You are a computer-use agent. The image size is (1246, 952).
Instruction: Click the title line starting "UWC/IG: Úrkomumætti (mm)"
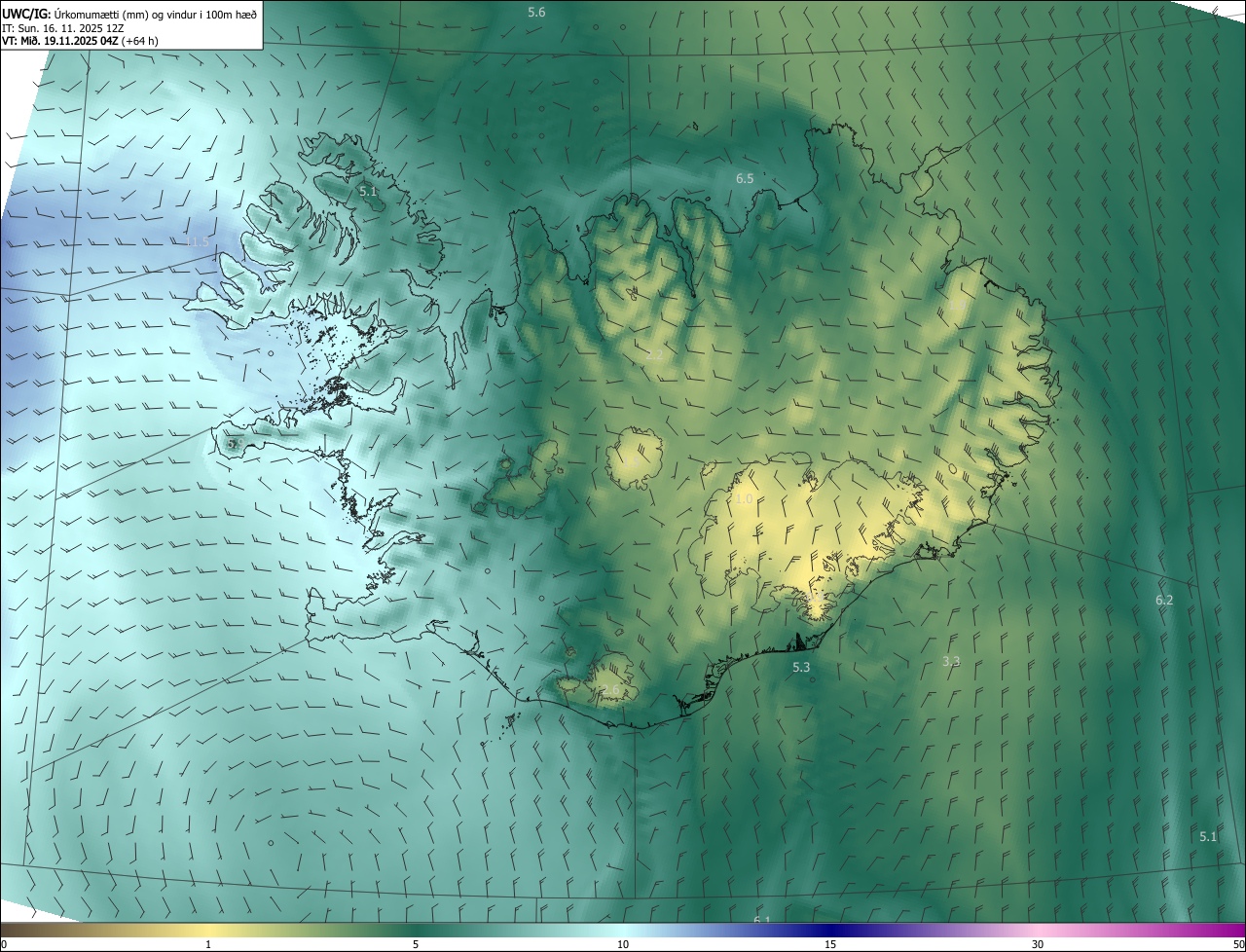pyautogui.click(x=129, y=14)
